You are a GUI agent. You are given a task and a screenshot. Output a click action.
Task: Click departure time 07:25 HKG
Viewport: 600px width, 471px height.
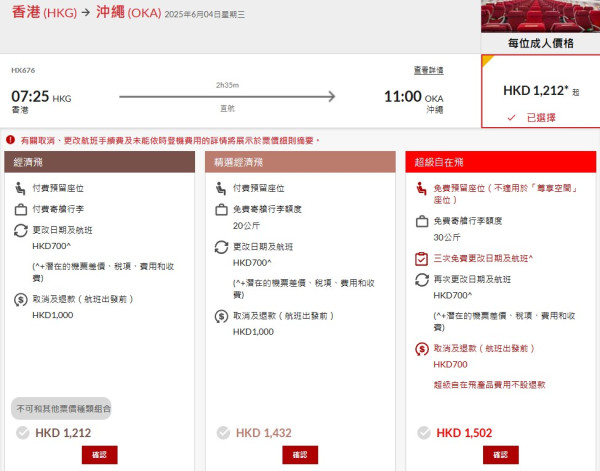(x=41, y=96)
